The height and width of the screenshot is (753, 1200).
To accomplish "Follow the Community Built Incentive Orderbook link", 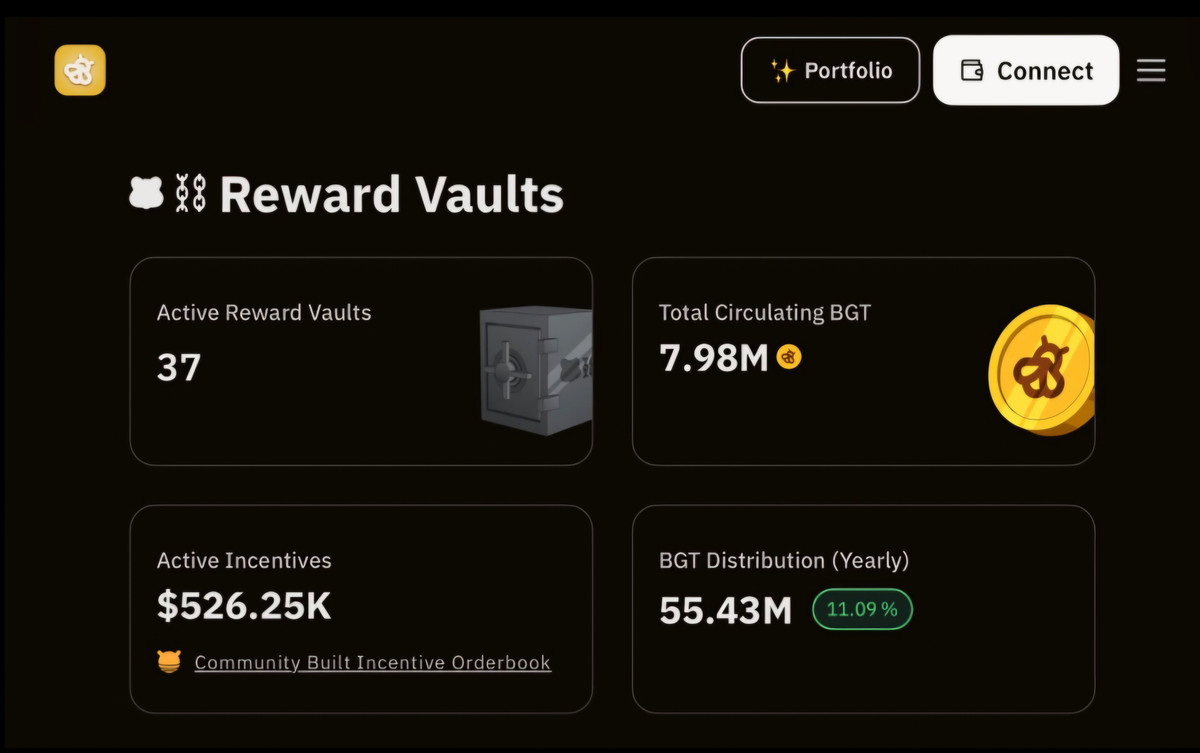I will click(372, 662).
